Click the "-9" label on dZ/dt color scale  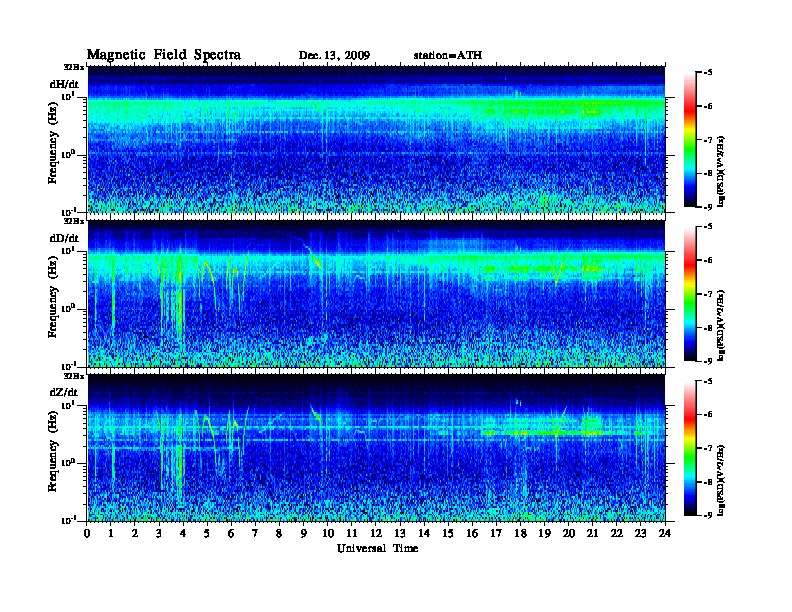tap(708, 515)
